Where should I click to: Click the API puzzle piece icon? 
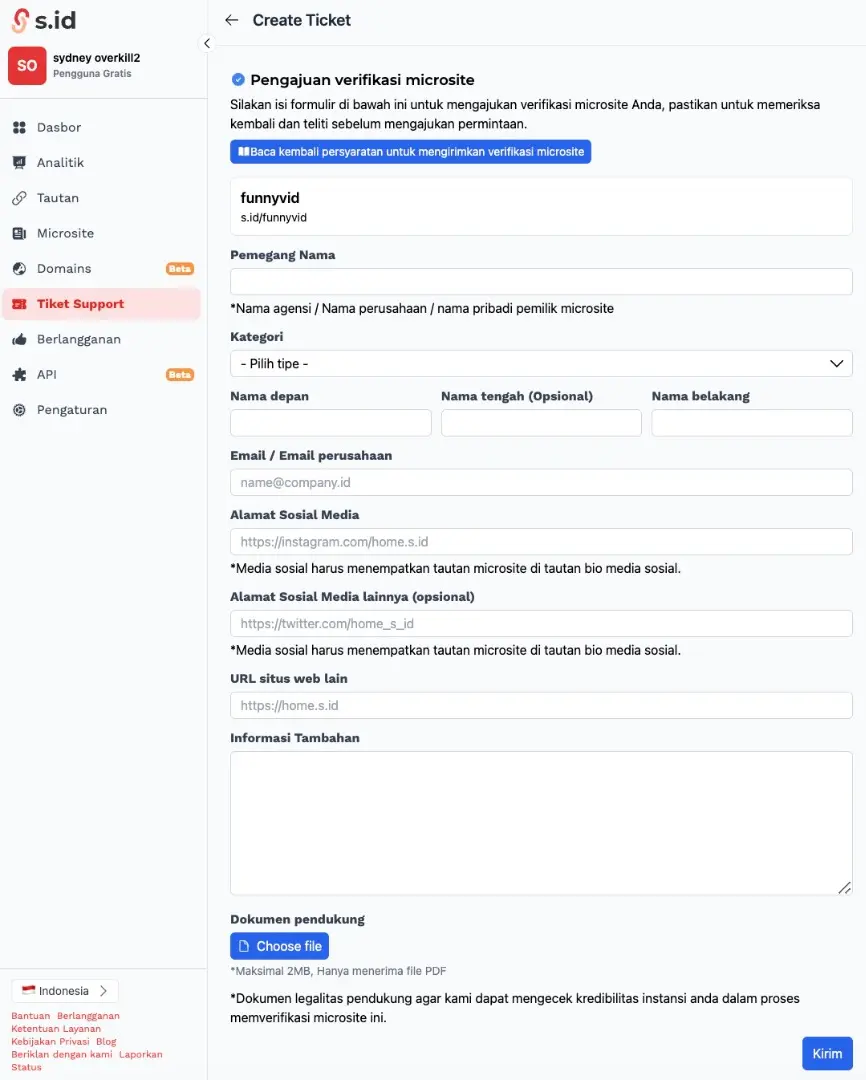coord(19,375)
